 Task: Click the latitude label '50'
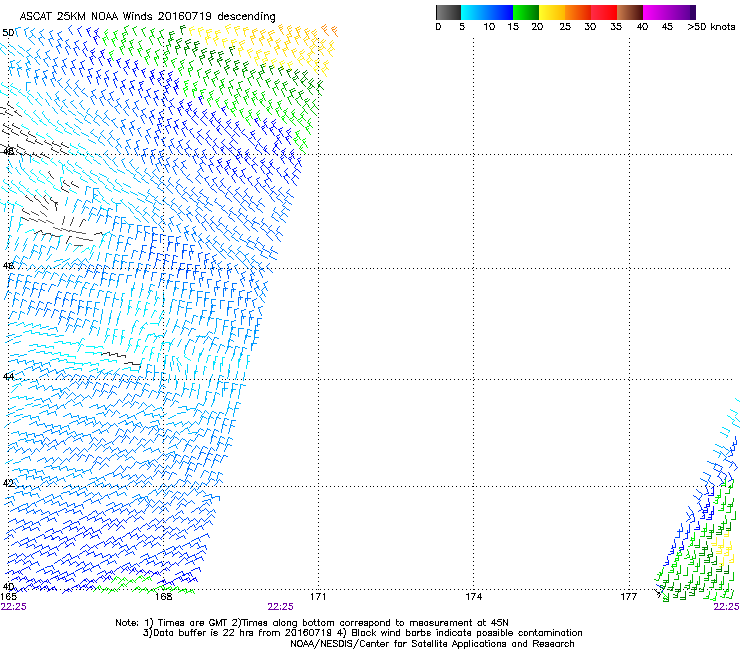8,33
